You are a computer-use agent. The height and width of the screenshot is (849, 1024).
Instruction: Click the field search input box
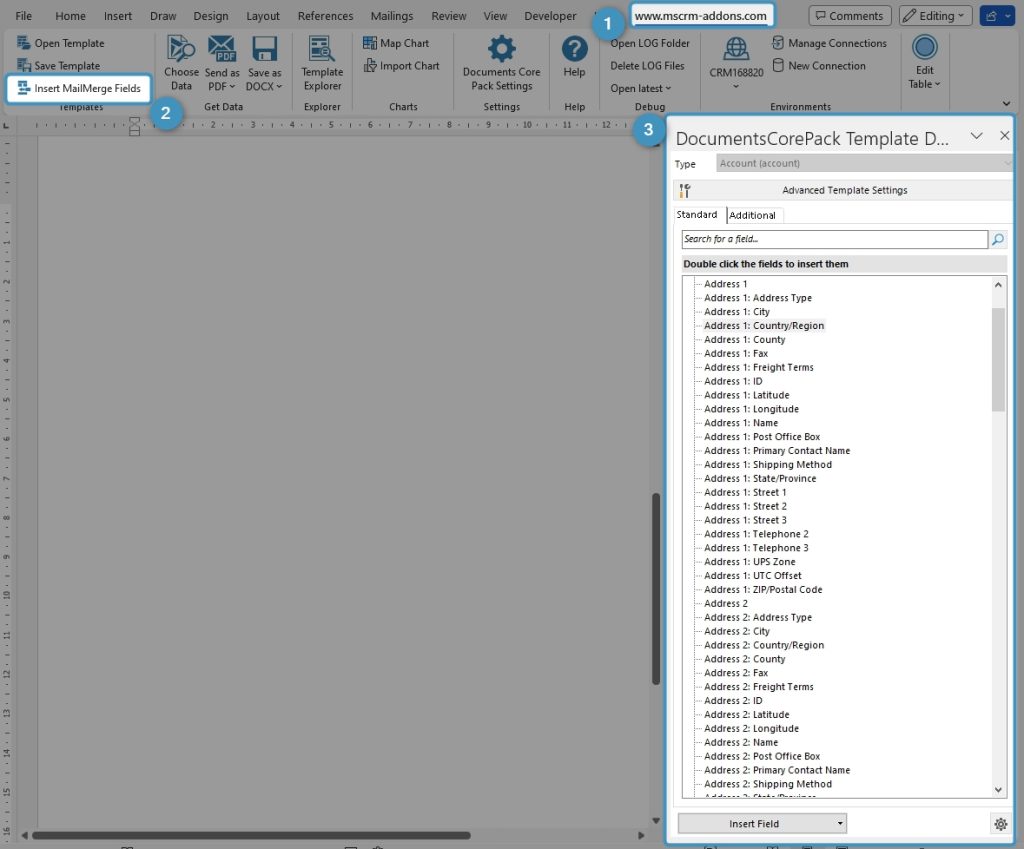(834, 239)
